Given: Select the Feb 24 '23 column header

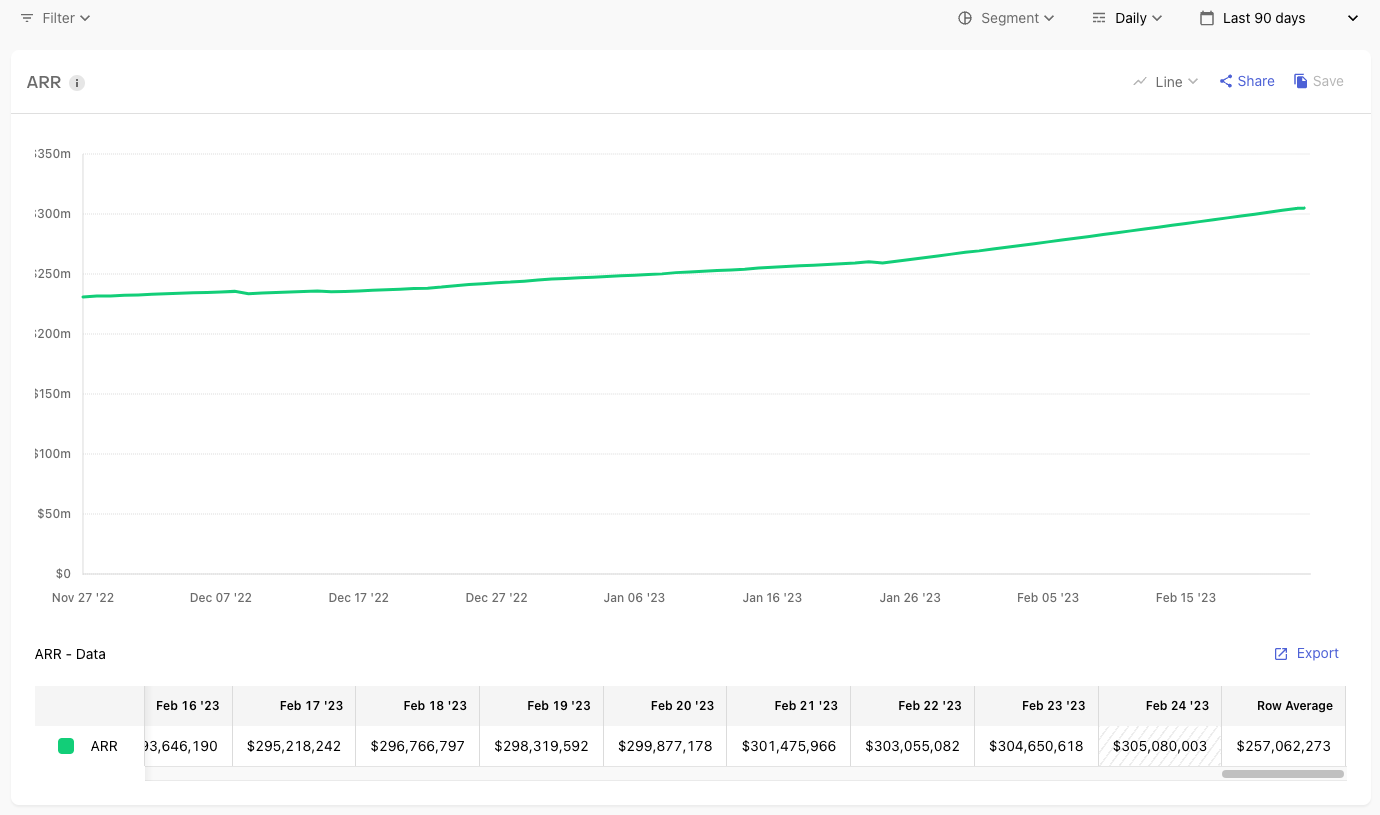Looking at the screenshot, I should click(x=1160, y=706).
